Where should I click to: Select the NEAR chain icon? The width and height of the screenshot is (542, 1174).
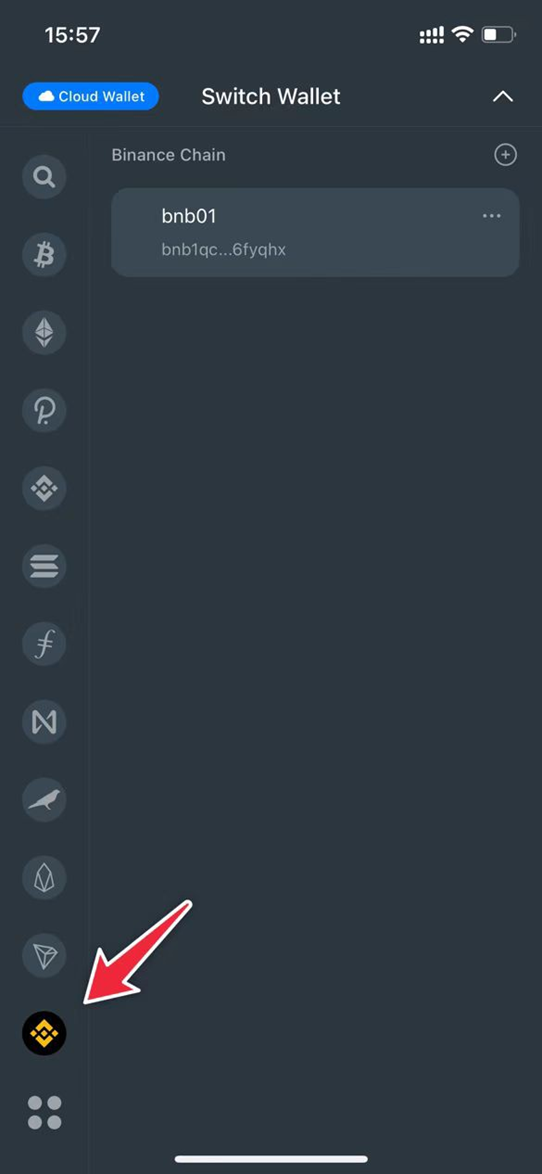44,723
